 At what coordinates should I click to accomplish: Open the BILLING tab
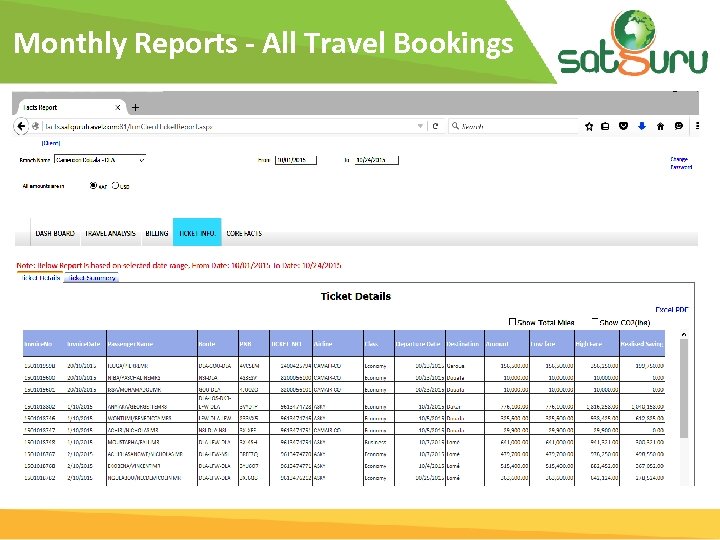(x=157, y=233)
